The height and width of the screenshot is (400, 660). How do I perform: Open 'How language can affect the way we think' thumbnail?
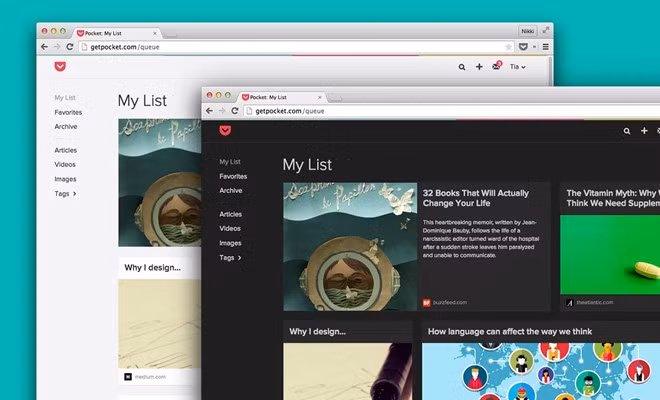pos(541,371)
